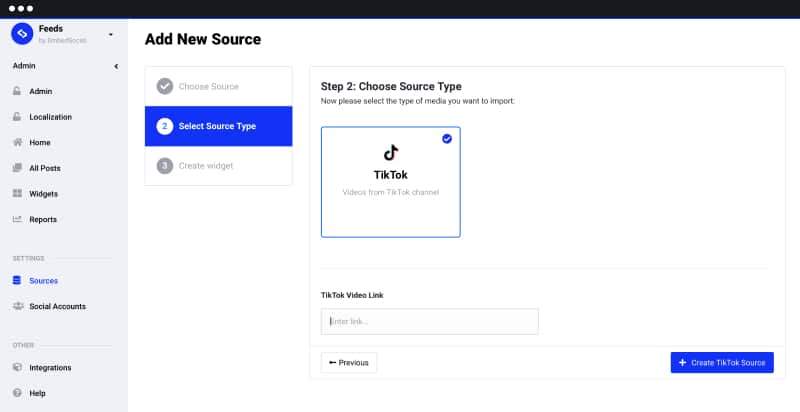Click the TikTok Video Link label
Image resolution: width=800 pixels, height=412 pixels.
pyautogui.click(x=352, y=295)
